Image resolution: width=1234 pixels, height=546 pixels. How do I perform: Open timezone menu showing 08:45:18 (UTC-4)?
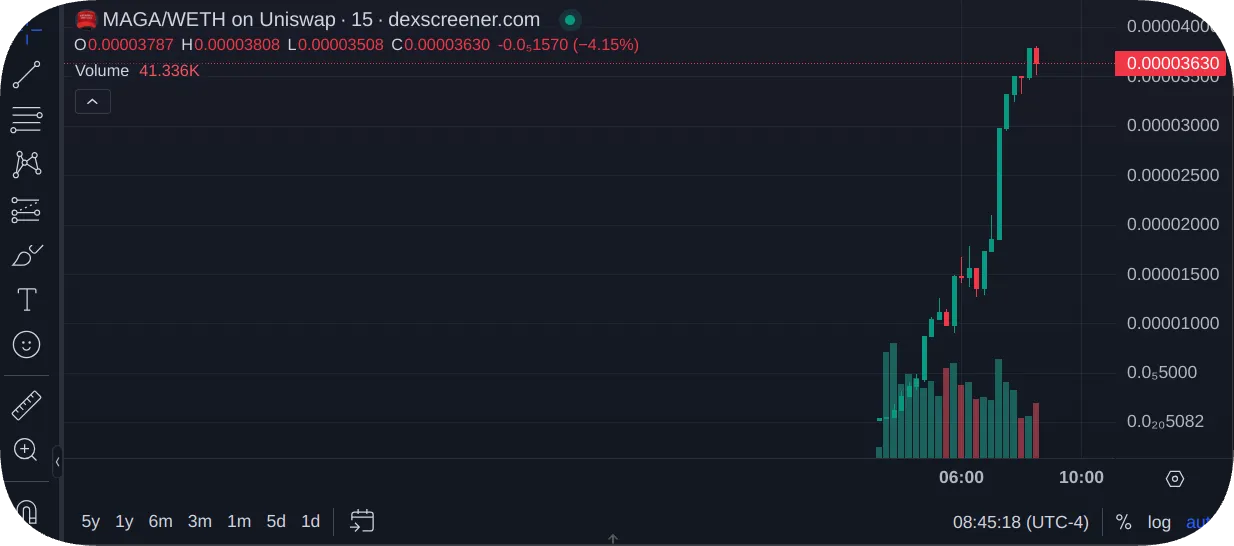pos(1020,522)
